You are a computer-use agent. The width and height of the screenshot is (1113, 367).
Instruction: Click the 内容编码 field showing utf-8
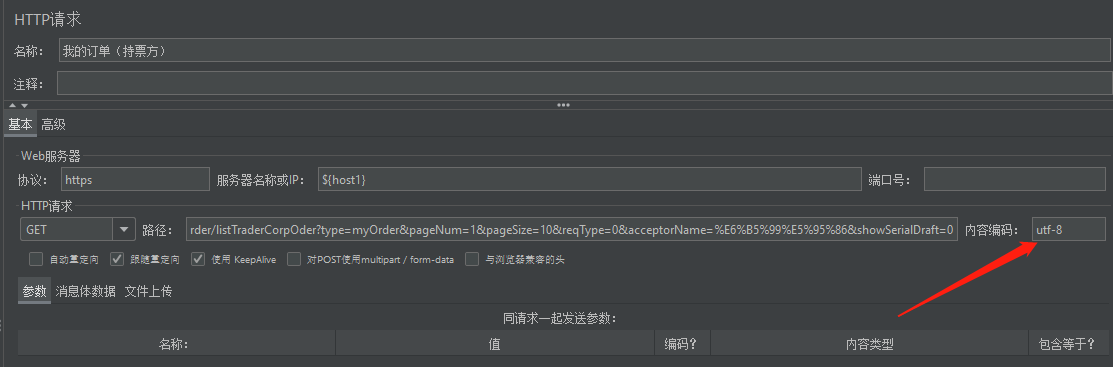tap(1068, 229)
